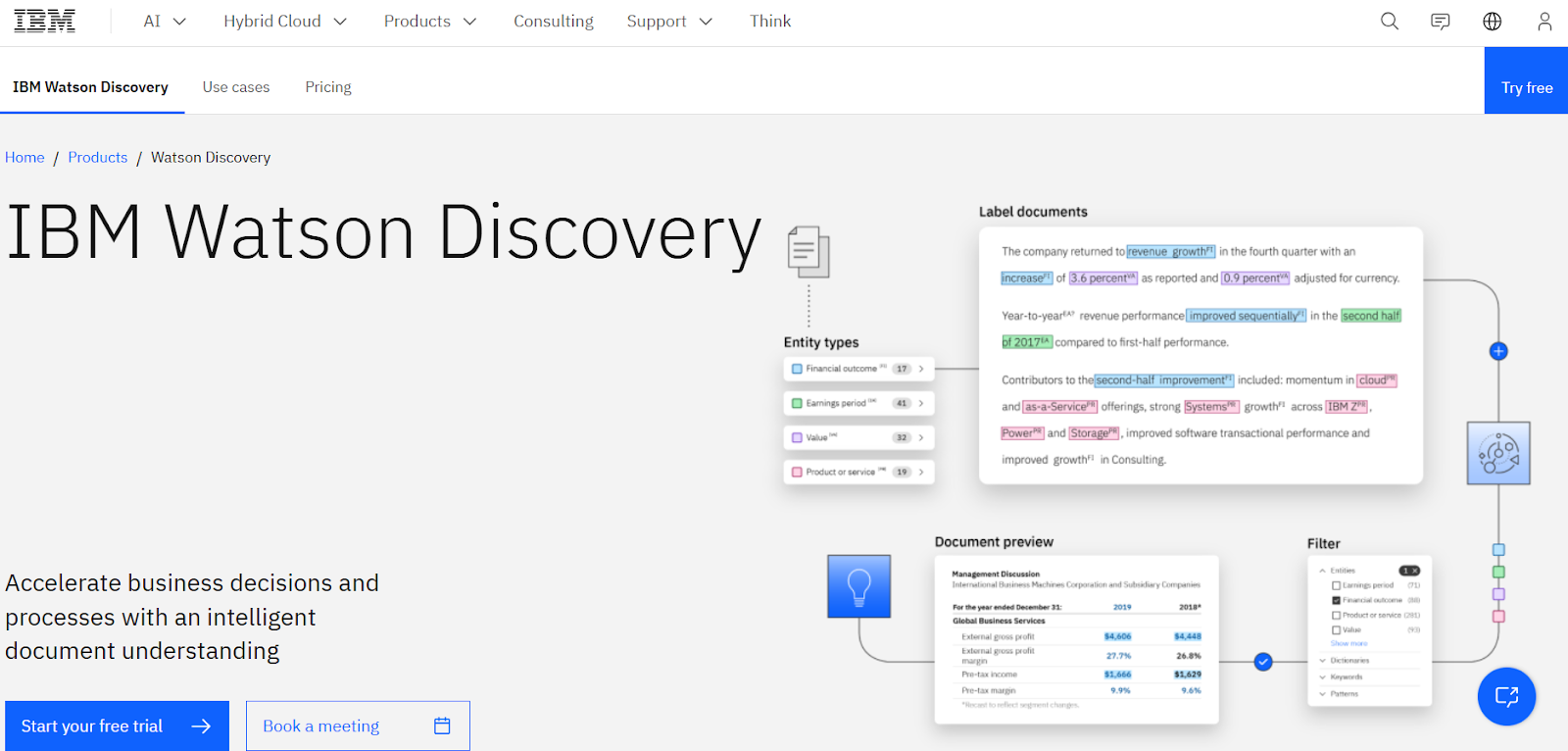Collapse the Entities filter section

pyautogui.click(x=1322, y=571)
